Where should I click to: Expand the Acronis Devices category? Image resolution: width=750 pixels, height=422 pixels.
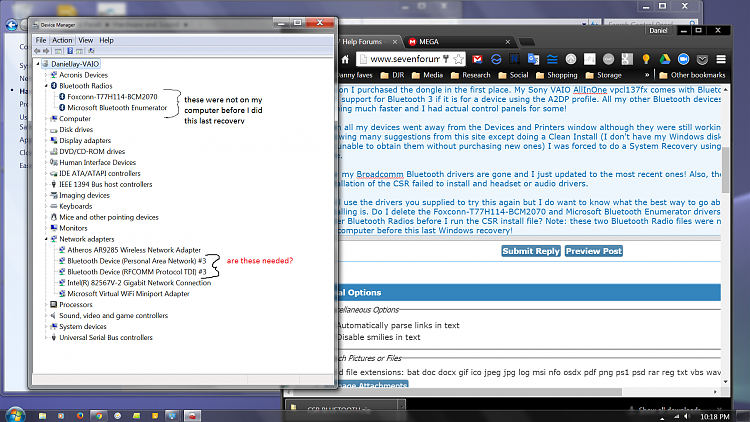46,75
